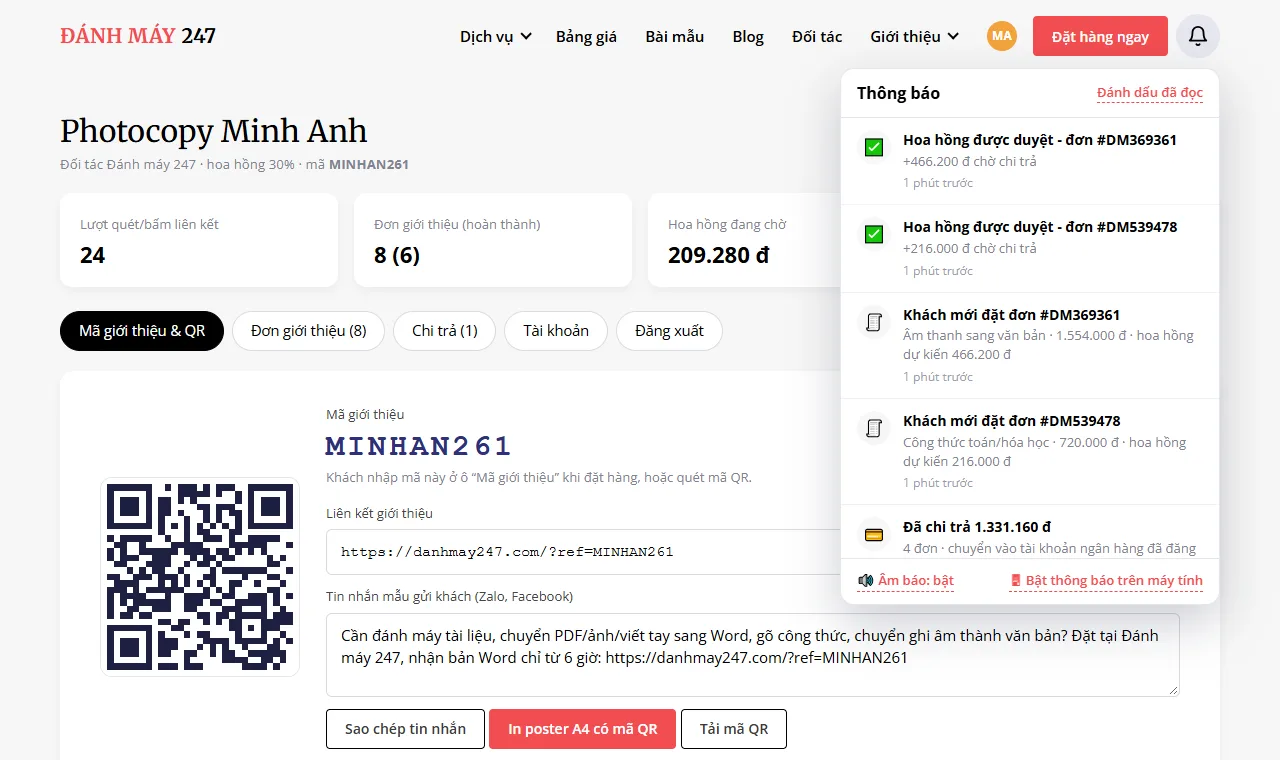Click the 'Đăng xuất' button

pyautogui.click(x=669, y=331)
